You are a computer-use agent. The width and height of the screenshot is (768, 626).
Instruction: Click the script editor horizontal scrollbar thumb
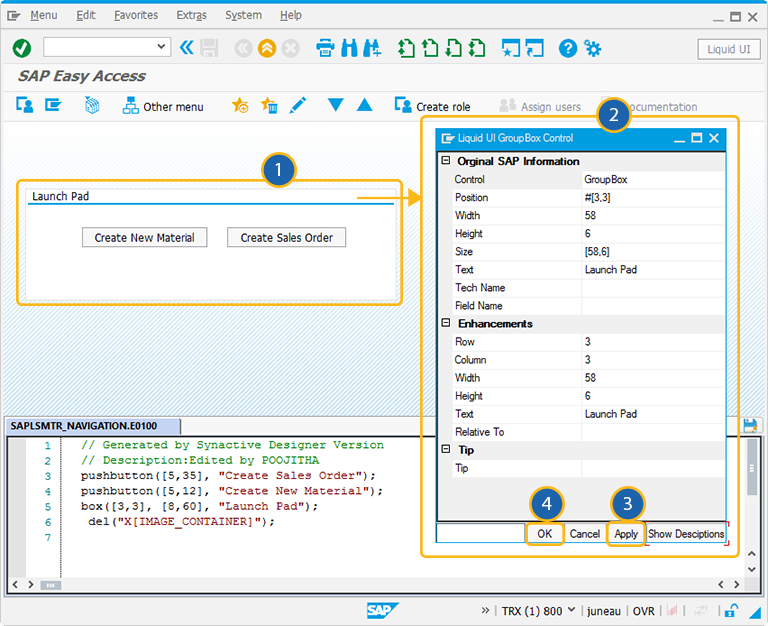(x=50, y=585)
